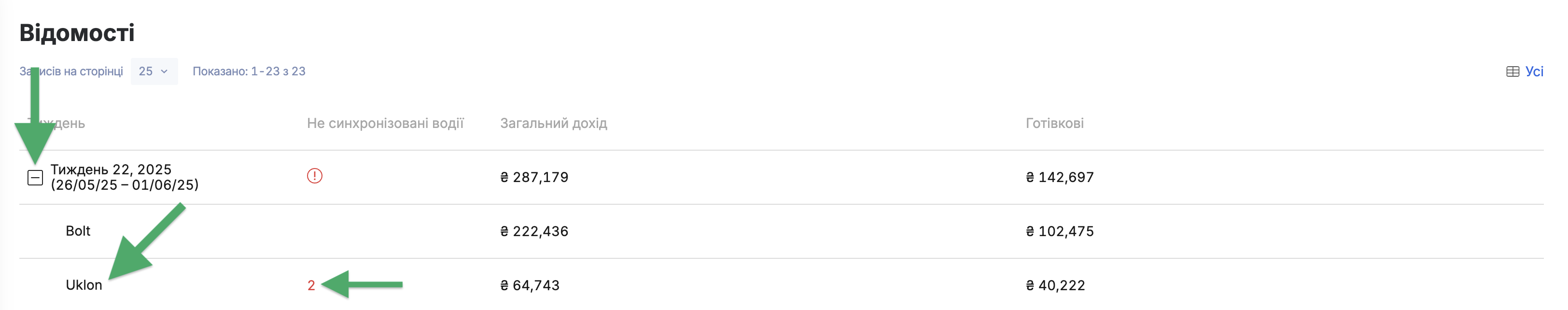Image resolution: width=1568 pixels, height=310 pixels.
Task: Select the Усі view link
Action: pyautogui.click(x=1534, y=71)
